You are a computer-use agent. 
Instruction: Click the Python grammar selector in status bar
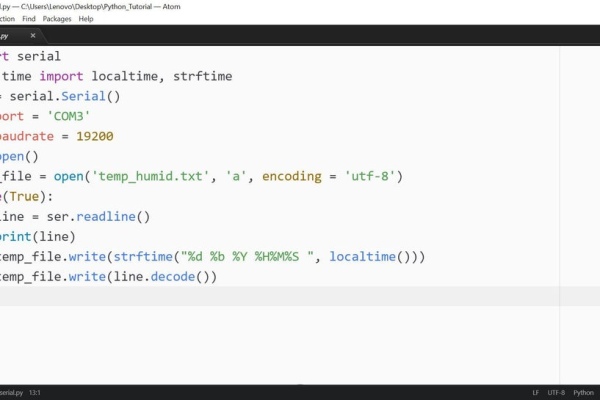[x=583, y=393]
